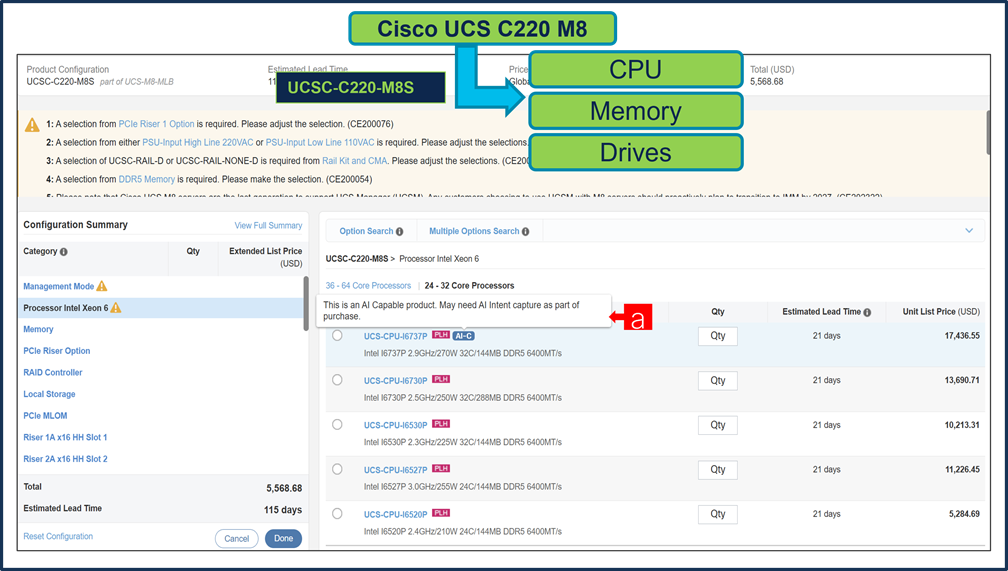Click View Full Summary link

click(x=268, y=226)
